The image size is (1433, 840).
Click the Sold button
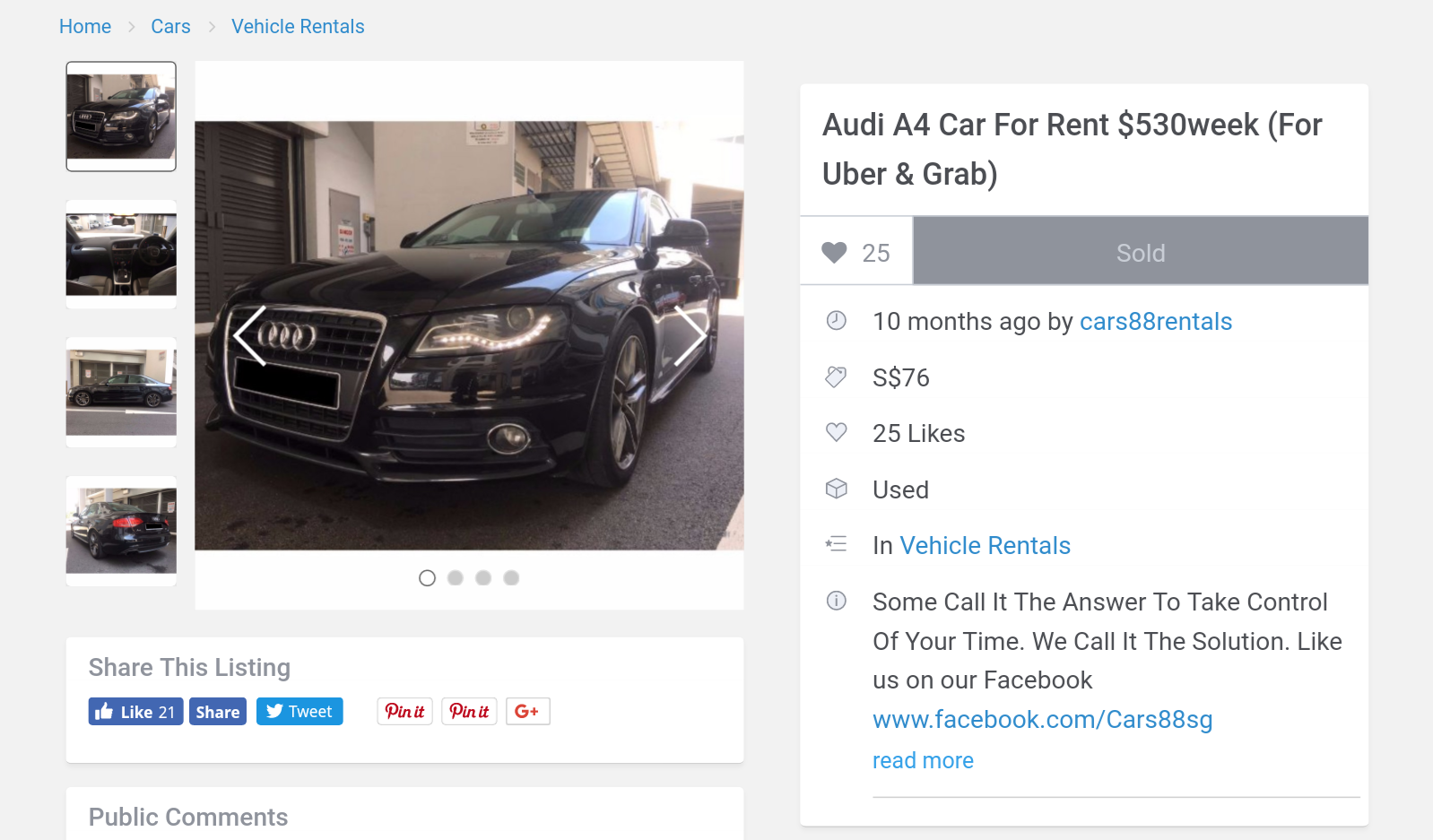(x=1141, y=253)
